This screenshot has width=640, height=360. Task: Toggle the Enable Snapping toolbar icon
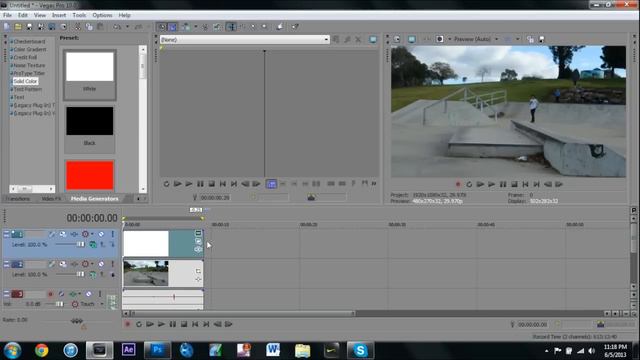click(162, 27)
